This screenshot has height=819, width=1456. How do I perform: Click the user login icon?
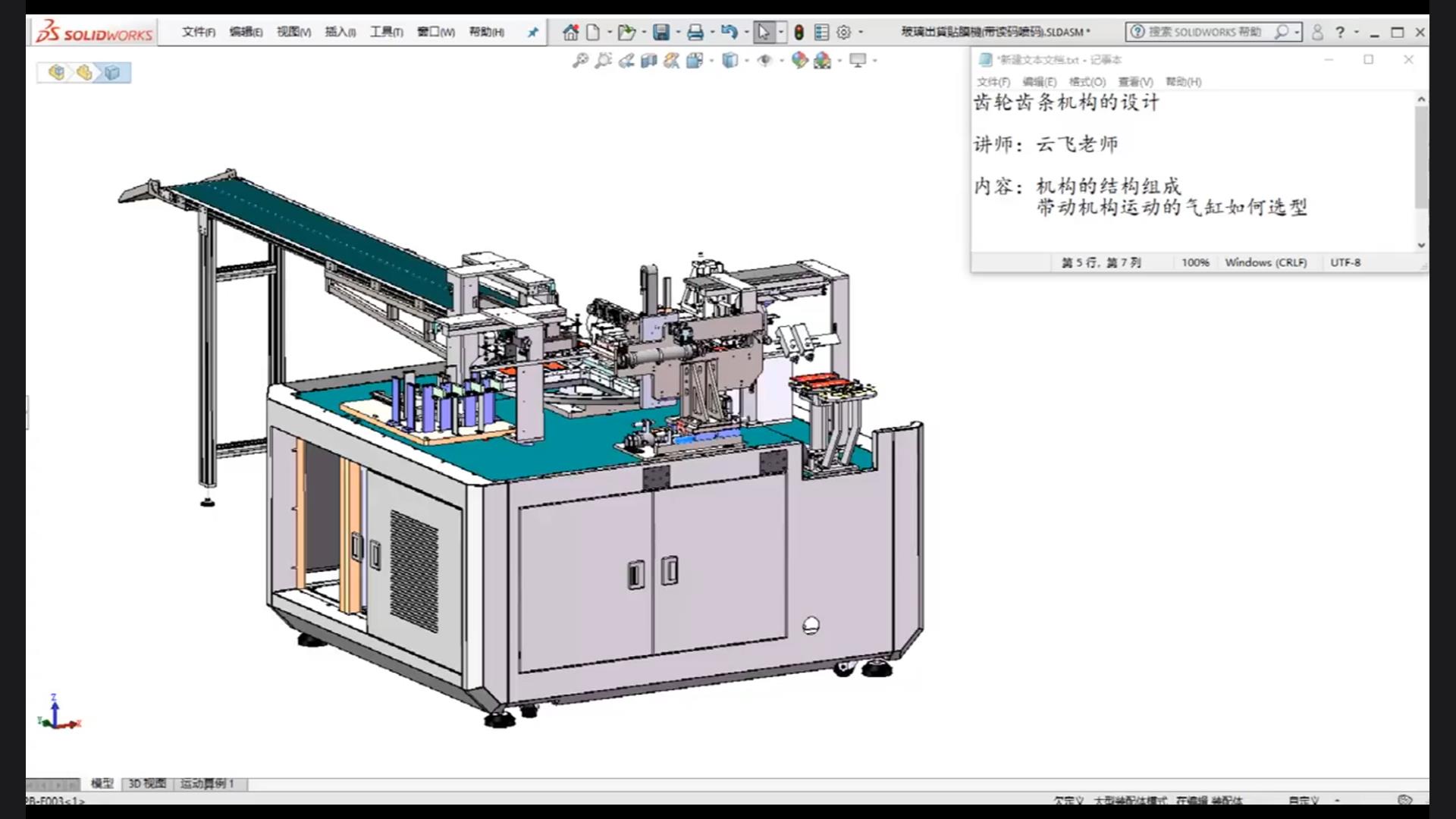tap(1317, 32)
